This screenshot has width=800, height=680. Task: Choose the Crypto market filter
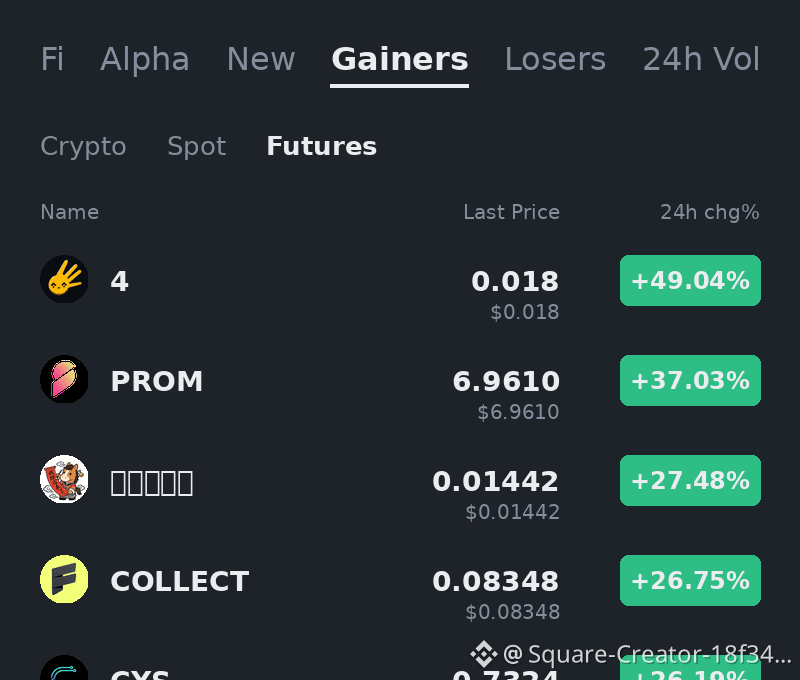tap(83, 146)
